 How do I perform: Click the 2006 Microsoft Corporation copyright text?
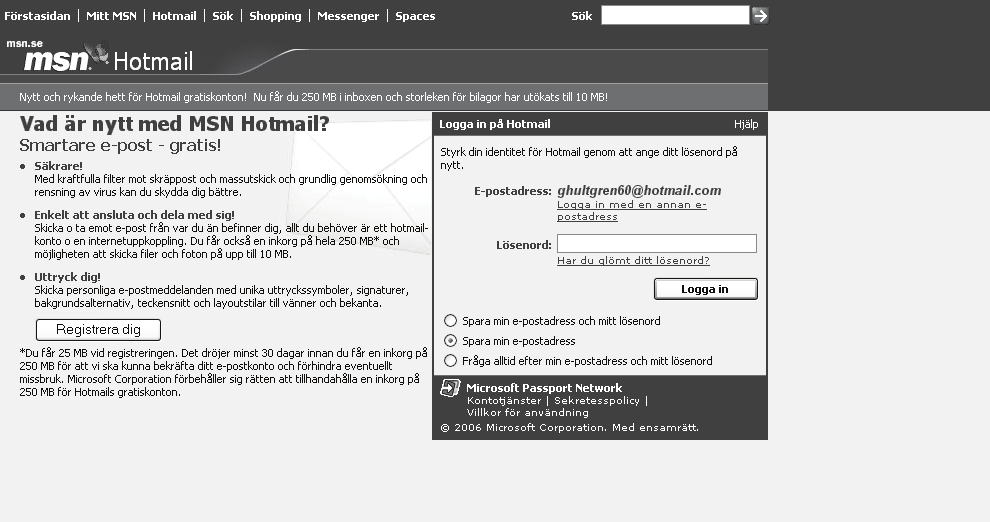coord(570,428)
